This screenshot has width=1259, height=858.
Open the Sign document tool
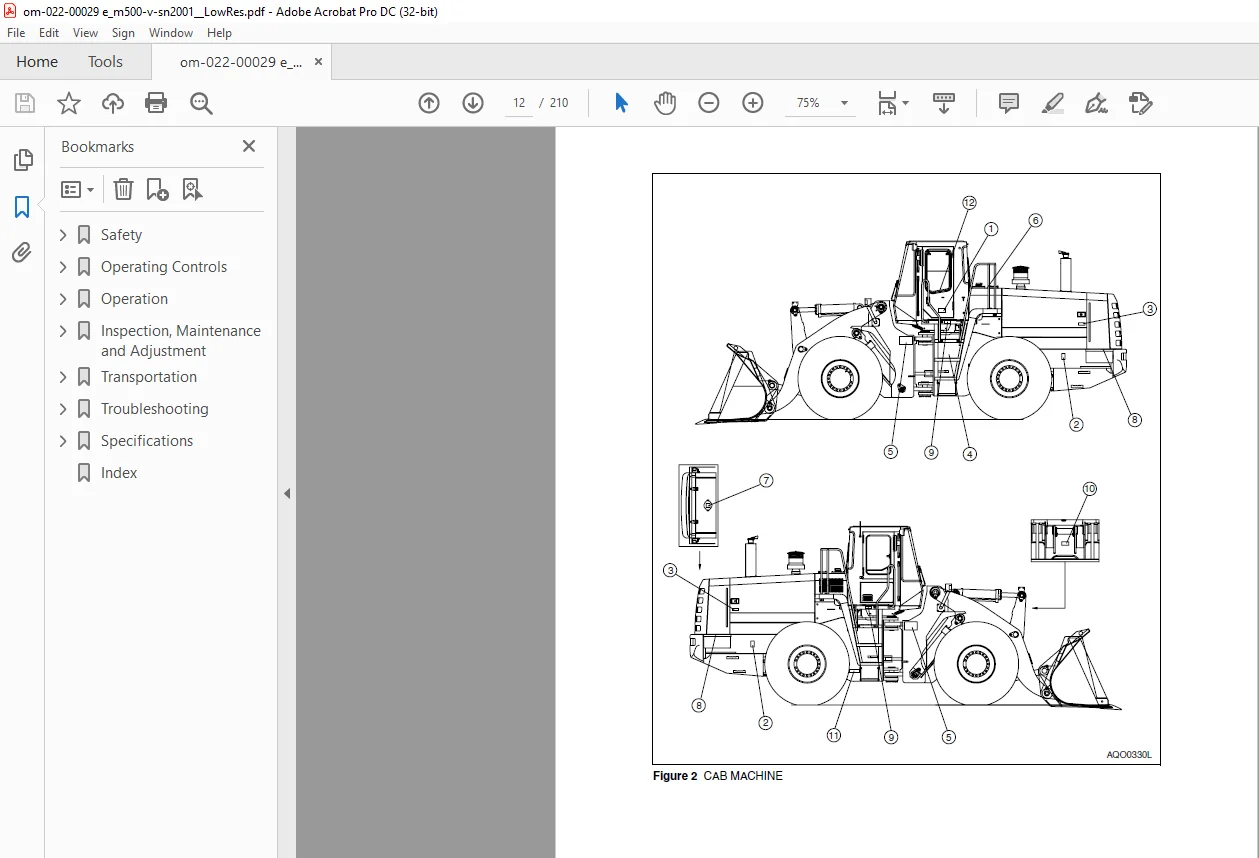1096,103
